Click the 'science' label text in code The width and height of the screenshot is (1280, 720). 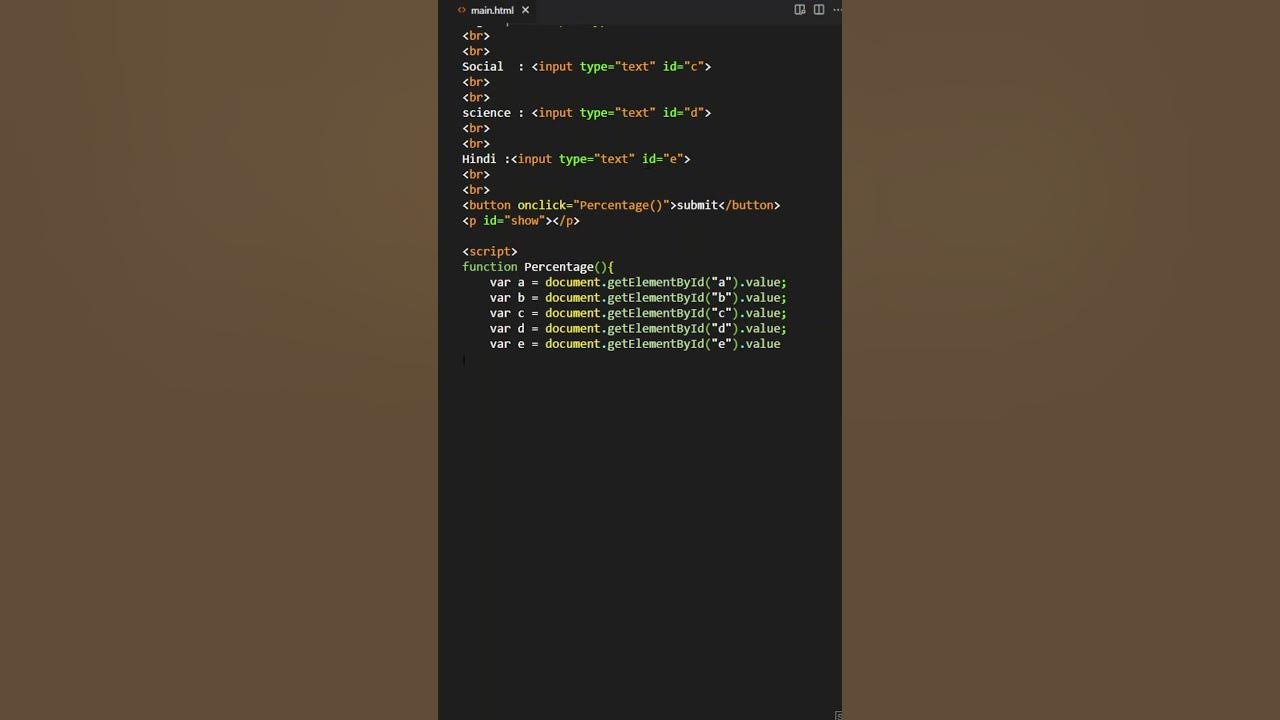coord(486,113)
